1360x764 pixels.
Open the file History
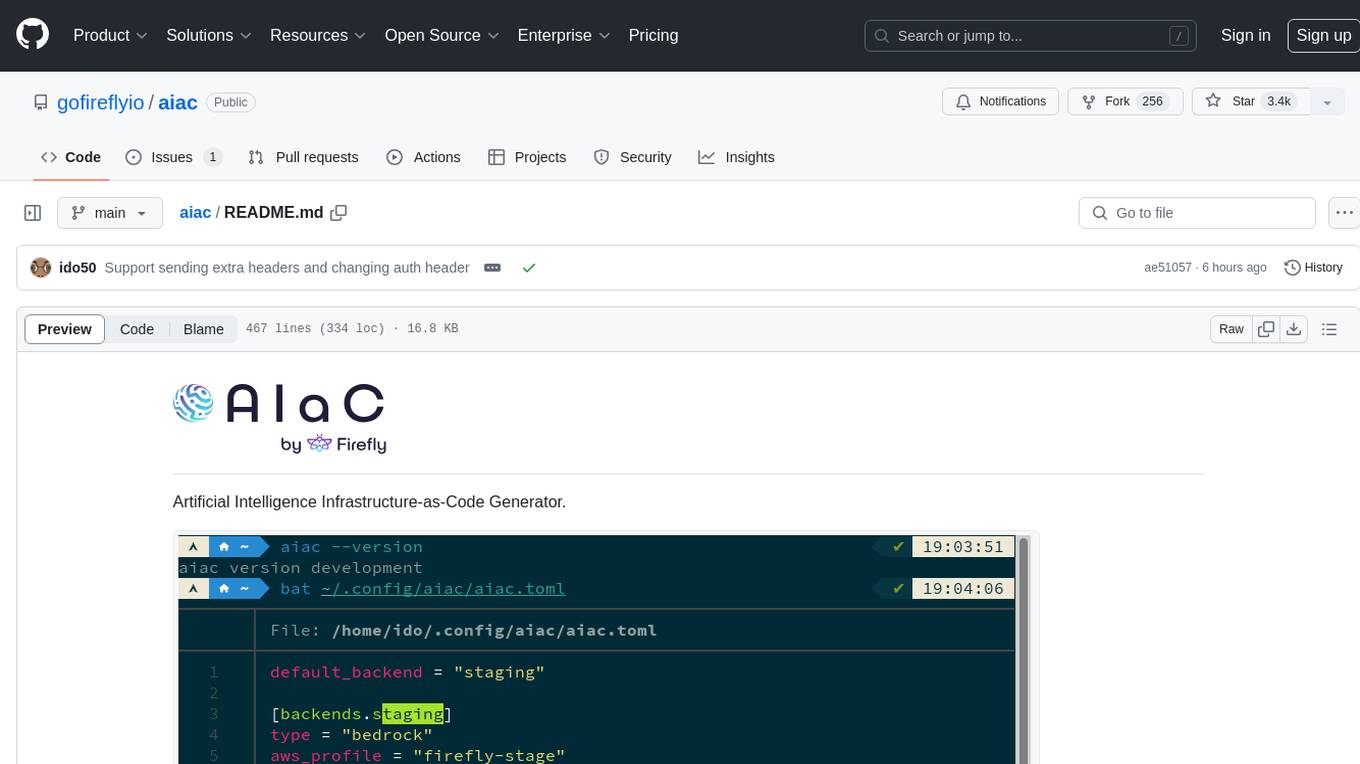(1313, 267)
